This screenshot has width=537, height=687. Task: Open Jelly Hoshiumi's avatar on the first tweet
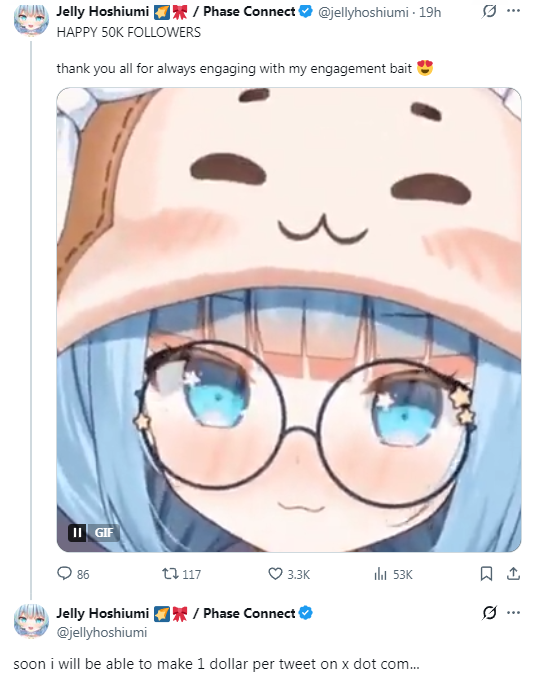pyautogui.click(x=31, y=19)
